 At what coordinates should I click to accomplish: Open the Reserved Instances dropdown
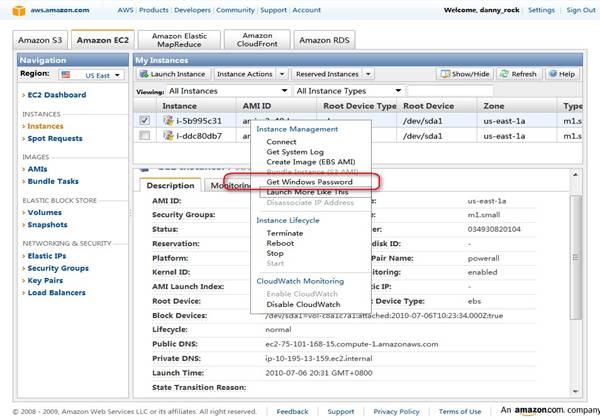329,74
